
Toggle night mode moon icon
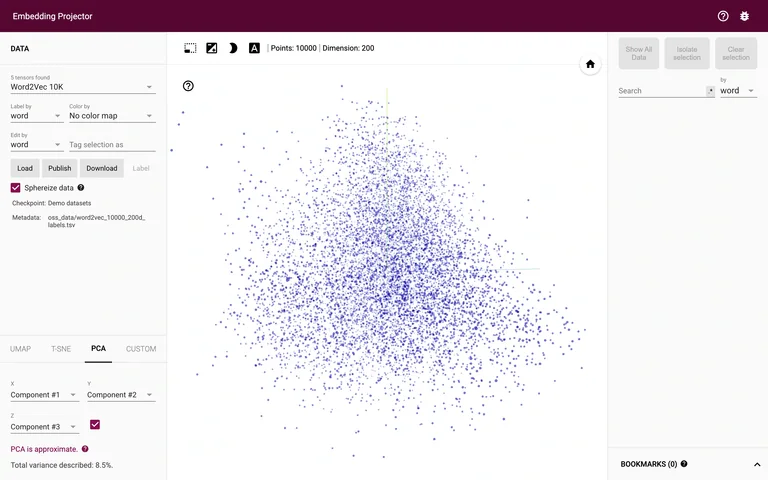(233, 48)
